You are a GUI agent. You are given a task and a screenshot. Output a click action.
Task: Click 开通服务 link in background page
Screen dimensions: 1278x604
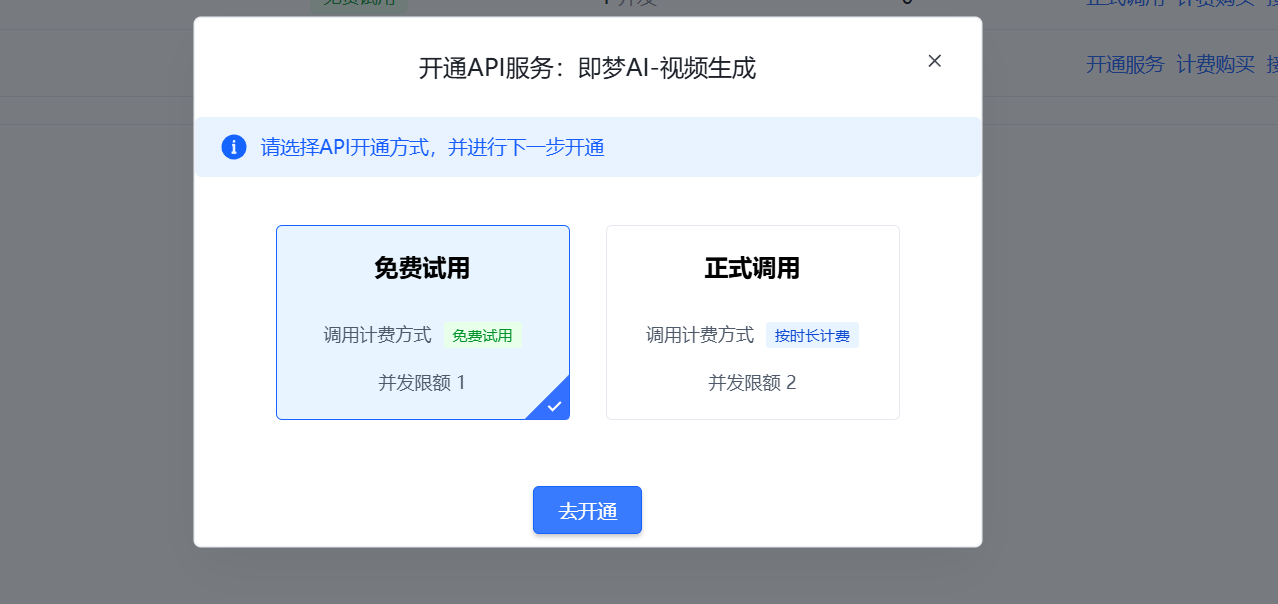coord(1125,65)
